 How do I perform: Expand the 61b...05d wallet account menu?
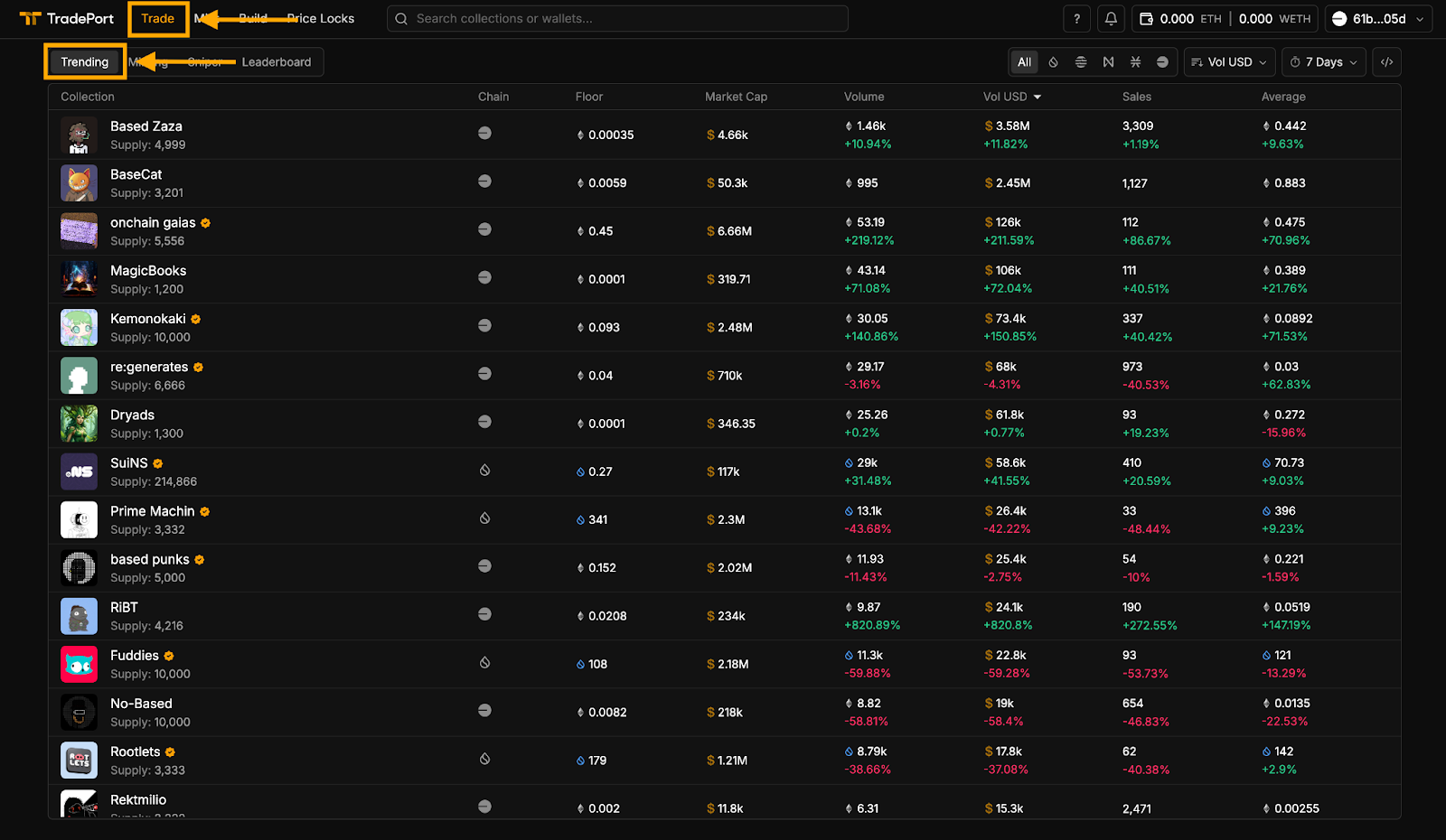(x=1378, y=19)
